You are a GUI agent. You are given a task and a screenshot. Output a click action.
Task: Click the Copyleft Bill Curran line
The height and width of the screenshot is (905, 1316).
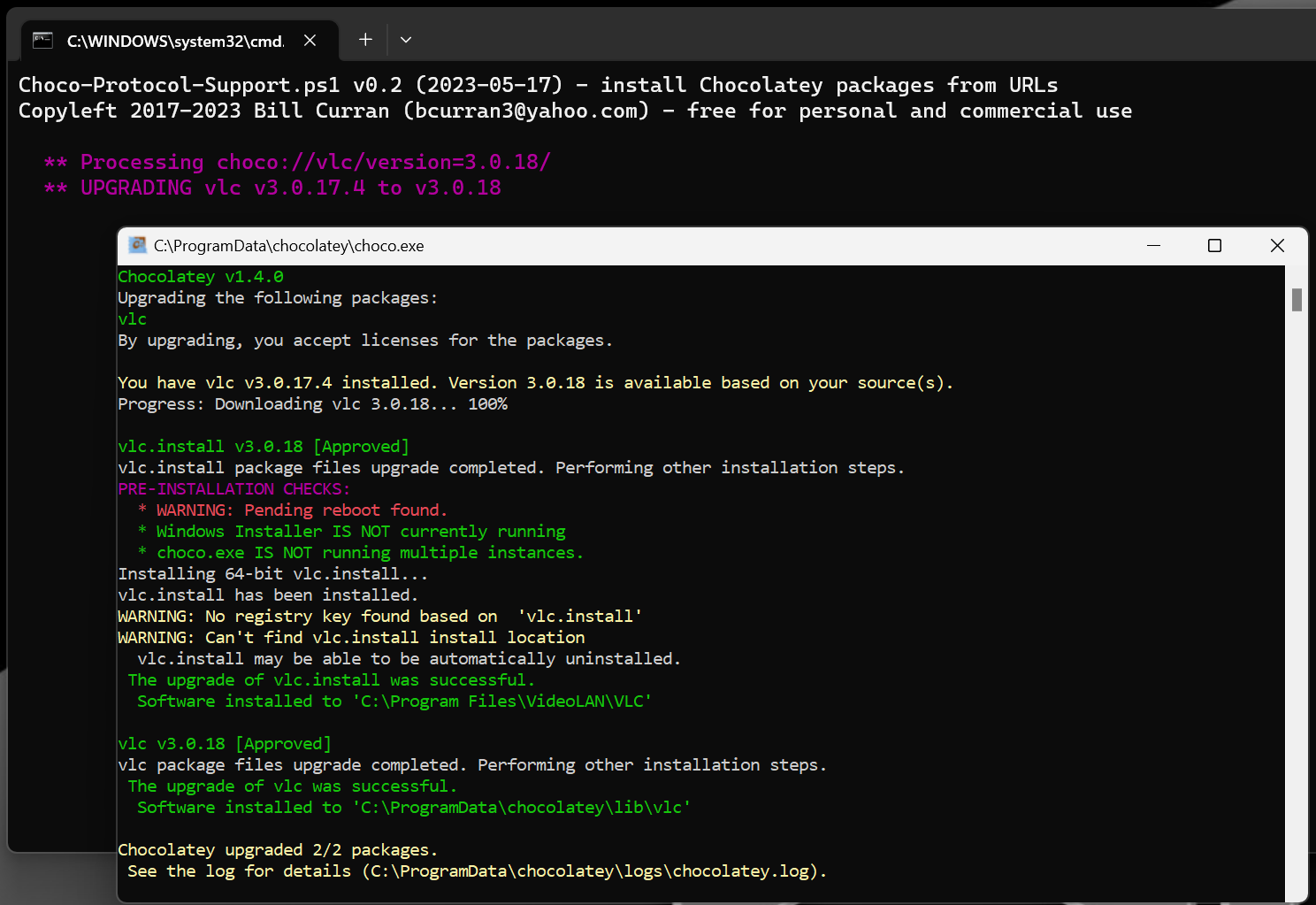click(575, 111)
